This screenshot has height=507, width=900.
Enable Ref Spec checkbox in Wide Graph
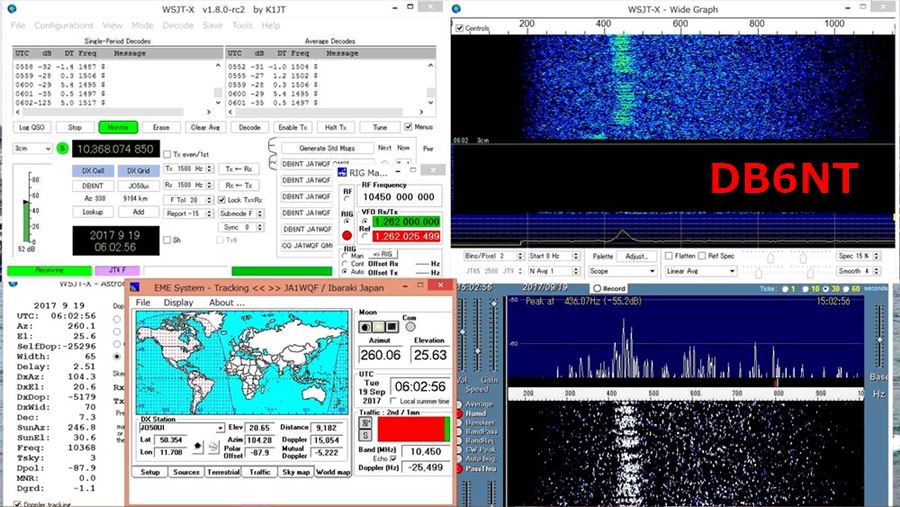pos(702,256)
